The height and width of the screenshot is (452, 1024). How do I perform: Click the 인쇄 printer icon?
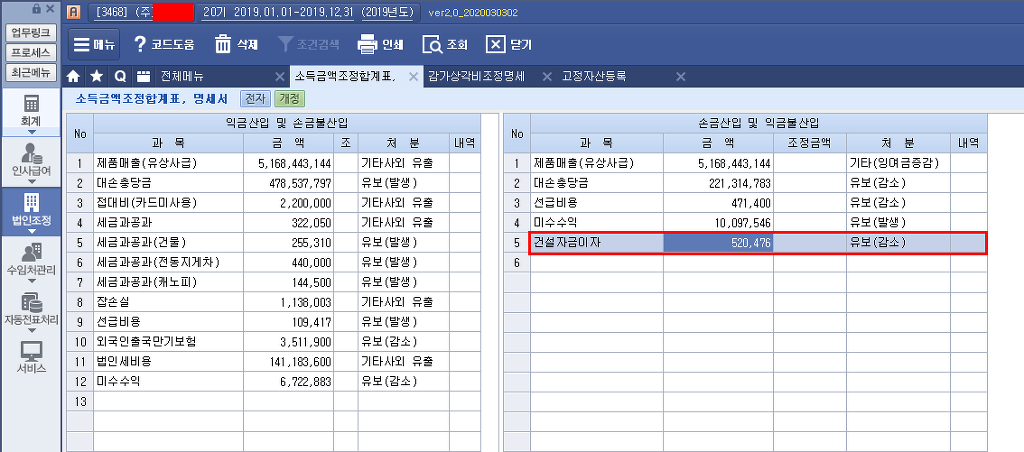[x=367, y=44]
